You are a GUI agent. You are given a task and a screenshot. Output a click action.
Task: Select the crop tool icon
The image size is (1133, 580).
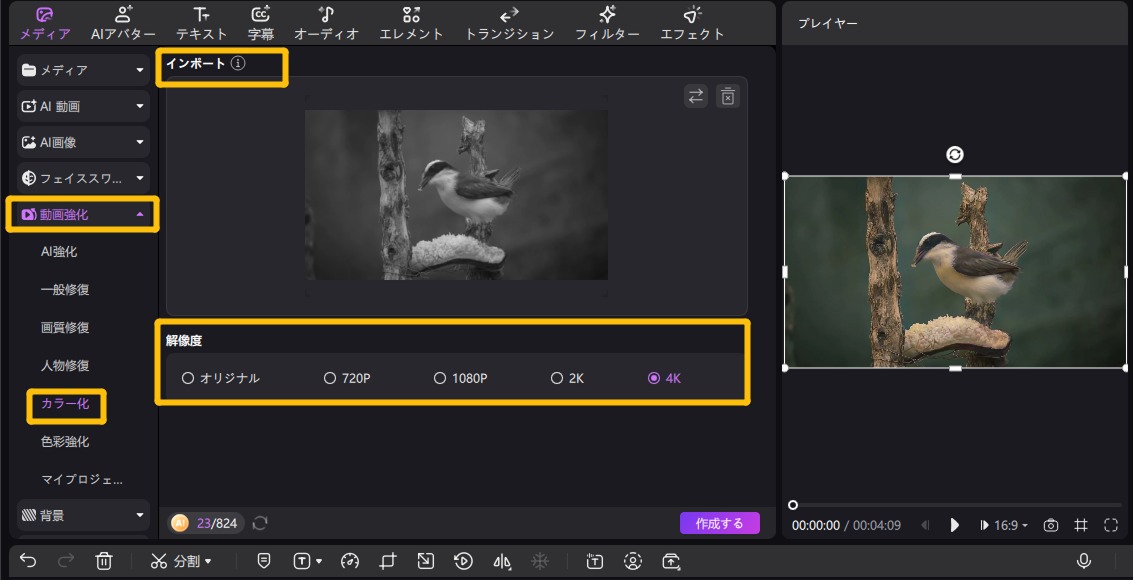(x=387, y=561)
